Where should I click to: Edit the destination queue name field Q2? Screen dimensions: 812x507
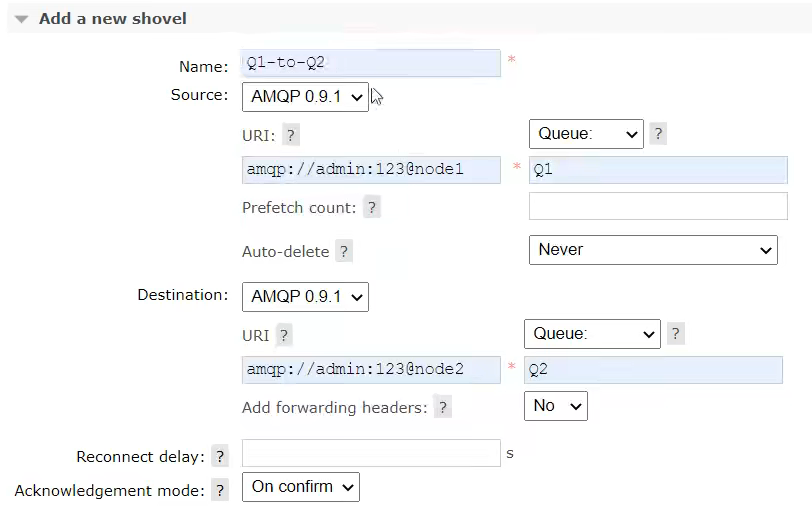(653, 370)
